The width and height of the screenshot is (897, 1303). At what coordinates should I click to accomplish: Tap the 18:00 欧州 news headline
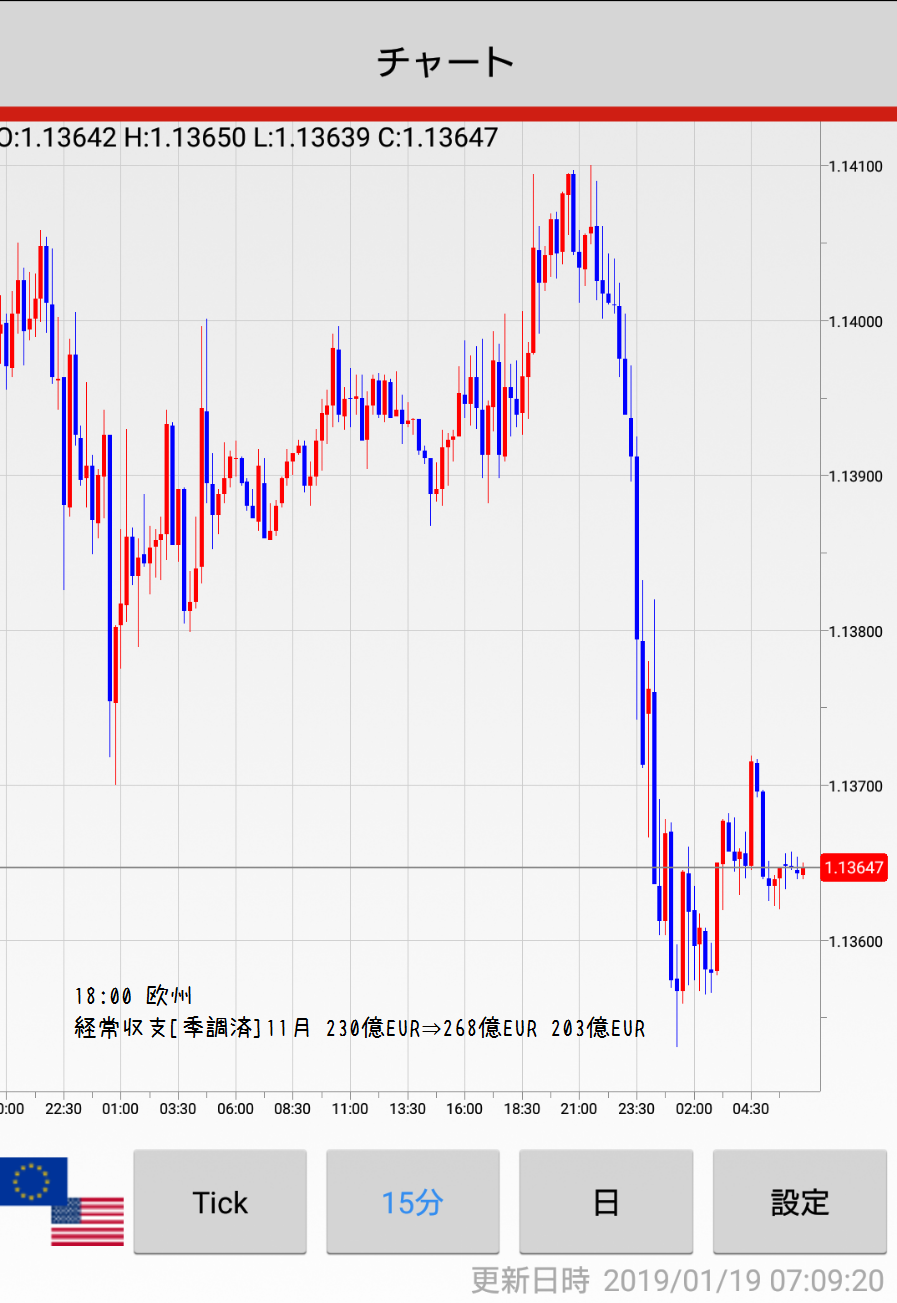click(x=133, y=996)
